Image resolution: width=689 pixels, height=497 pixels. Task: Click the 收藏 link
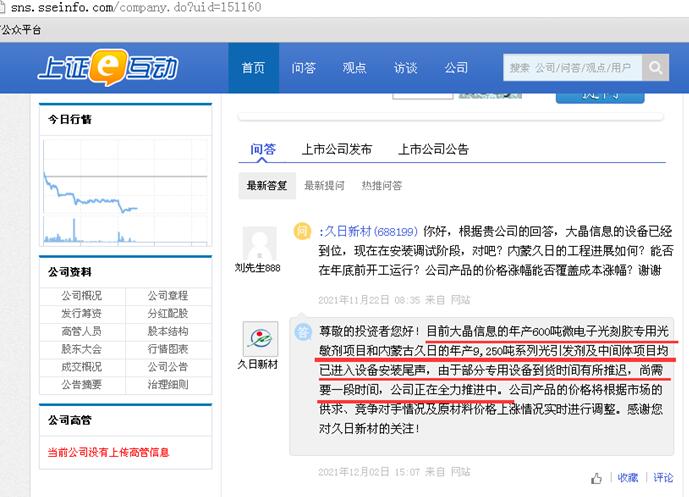click(627, 478)
